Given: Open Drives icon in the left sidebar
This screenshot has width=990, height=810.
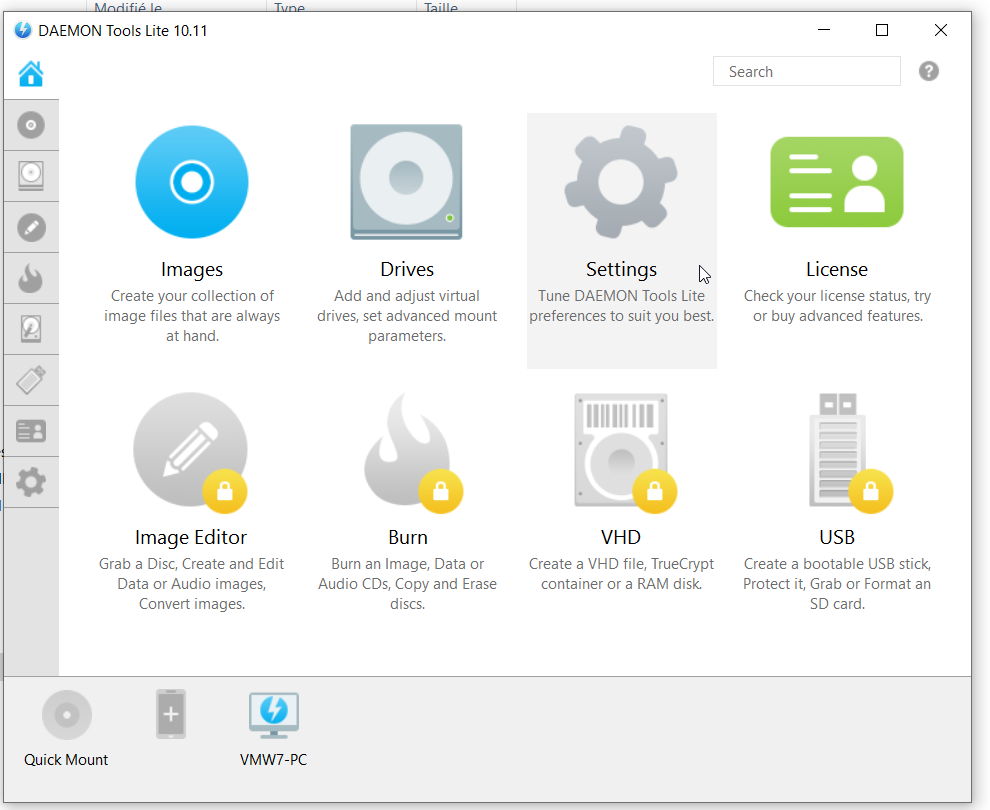Looking at the screenshot, I should (31, 176).
